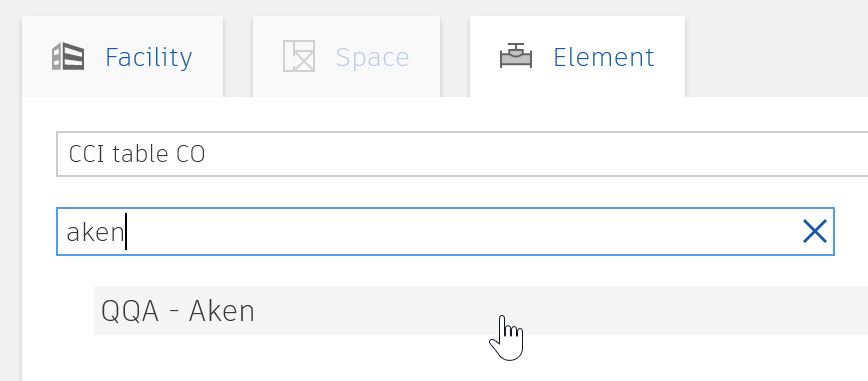Choose the Aken entry in search results
The image size is (868, 381).
coord(481,311)
